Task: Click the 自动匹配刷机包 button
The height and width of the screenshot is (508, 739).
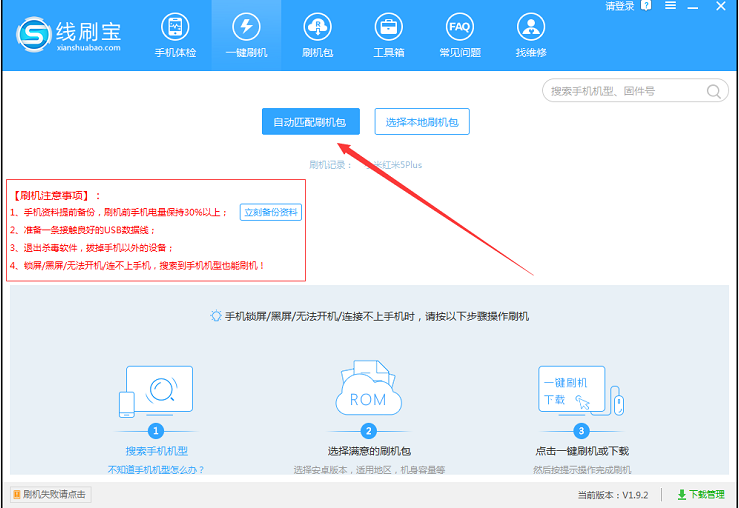Action: [310, 122]
